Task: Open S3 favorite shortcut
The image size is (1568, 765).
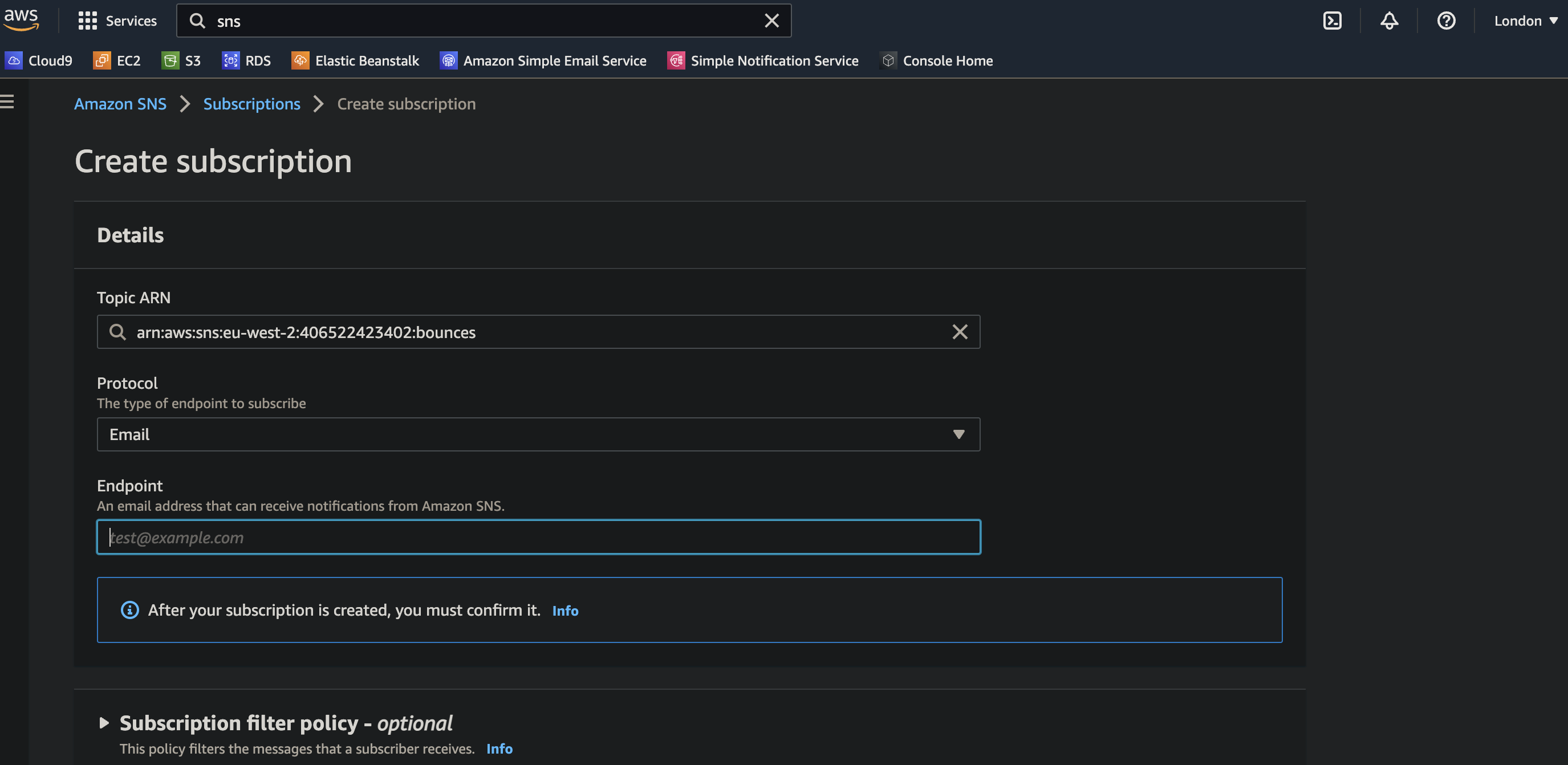Action: coord(181,61)
